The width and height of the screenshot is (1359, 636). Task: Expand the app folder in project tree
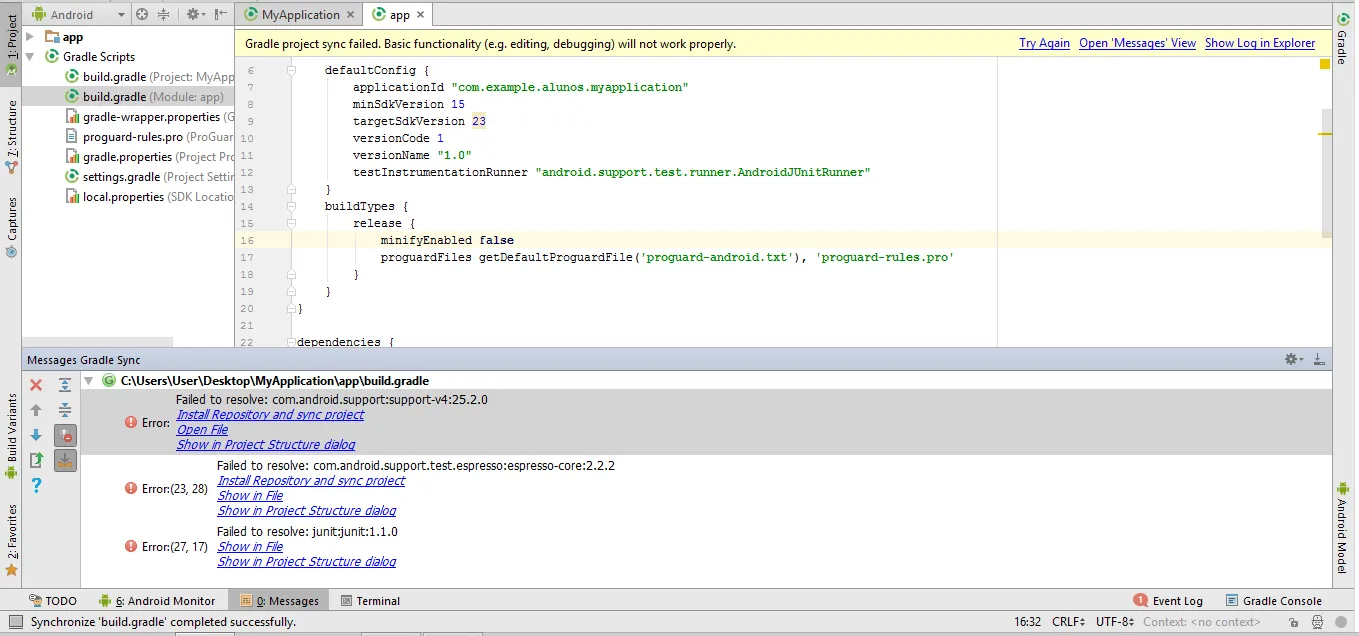[29, 37]
